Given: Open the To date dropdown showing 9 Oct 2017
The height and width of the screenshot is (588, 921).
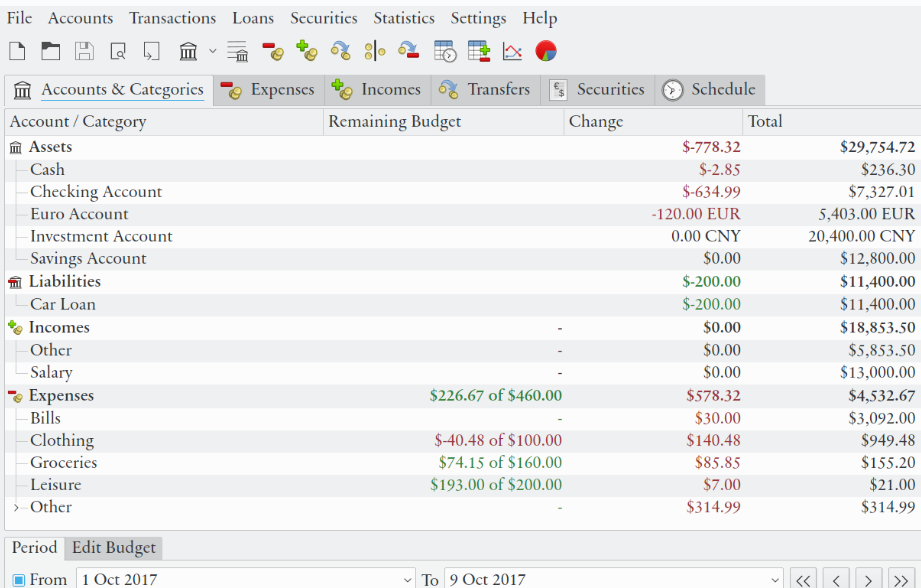Looking at the screenshot, I should pos(775,579).
